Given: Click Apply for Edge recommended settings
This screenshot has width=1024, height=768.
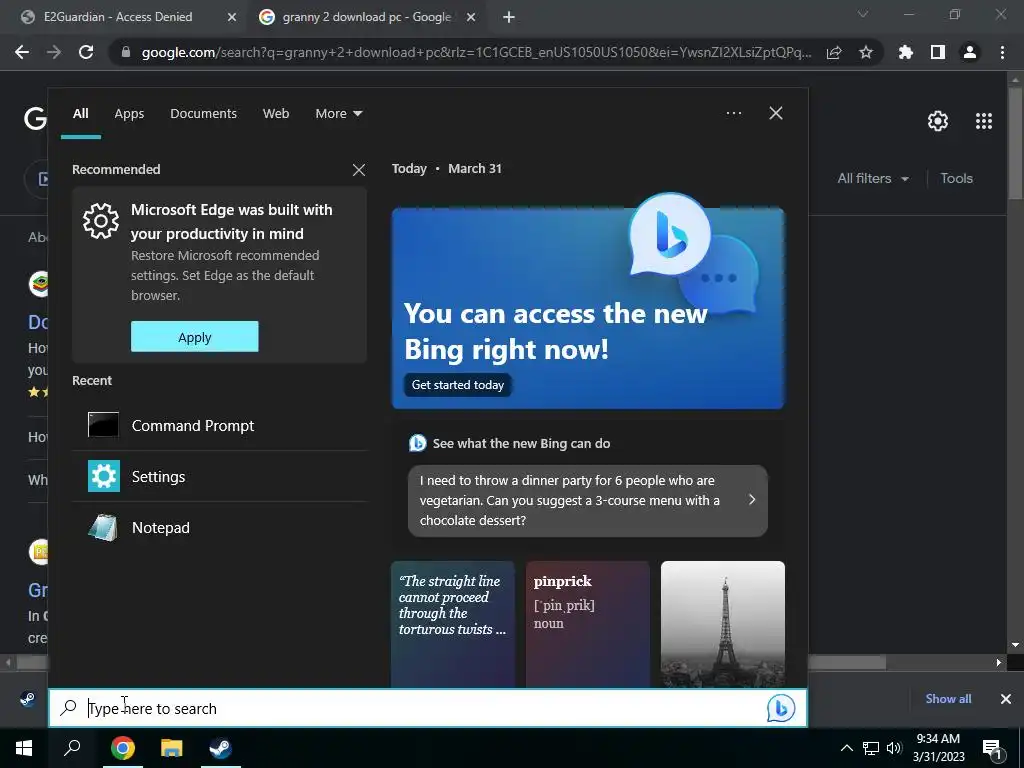Looking at the screenshot, I should [195, 337].
